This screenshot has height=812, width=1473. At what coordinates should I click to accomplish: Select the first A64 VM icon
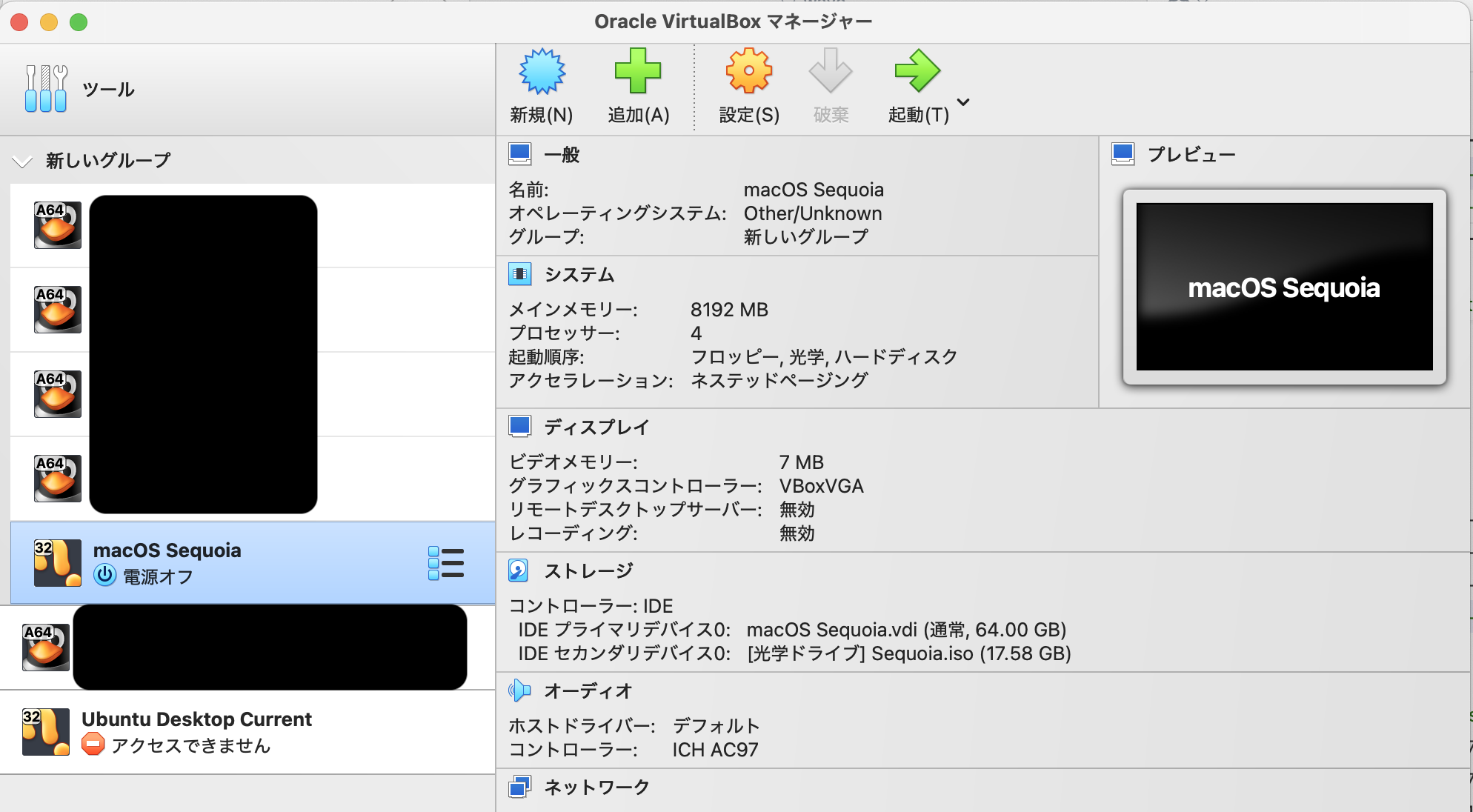[58, 225]
